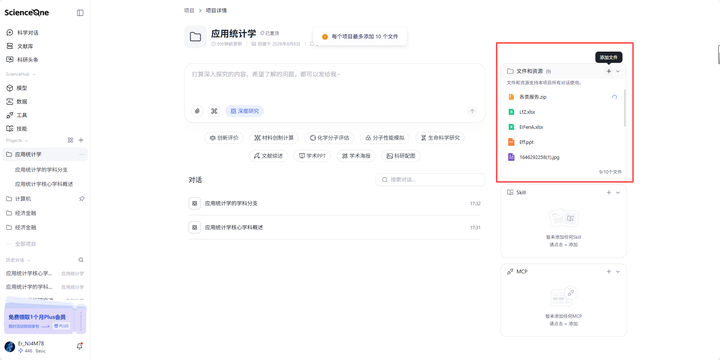The height and width of the screenshot is (360, 720).
Task: Click the file list scrollbar
Action: click(x=624, y=108)
